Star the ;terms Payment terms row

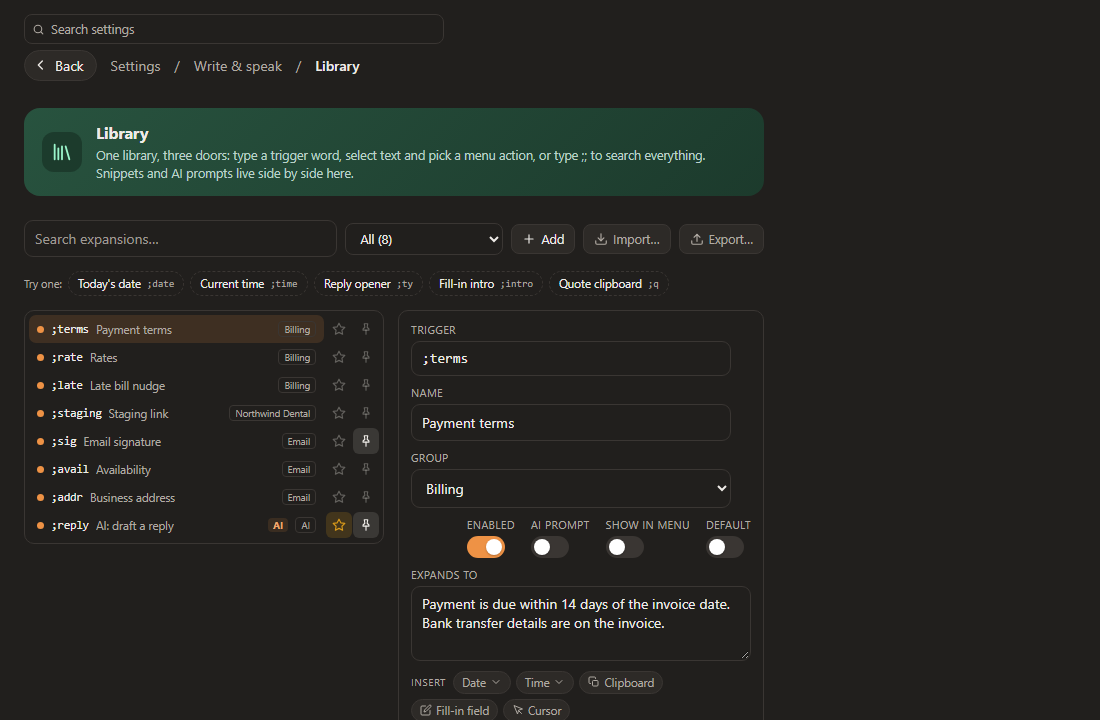[339, 329]
